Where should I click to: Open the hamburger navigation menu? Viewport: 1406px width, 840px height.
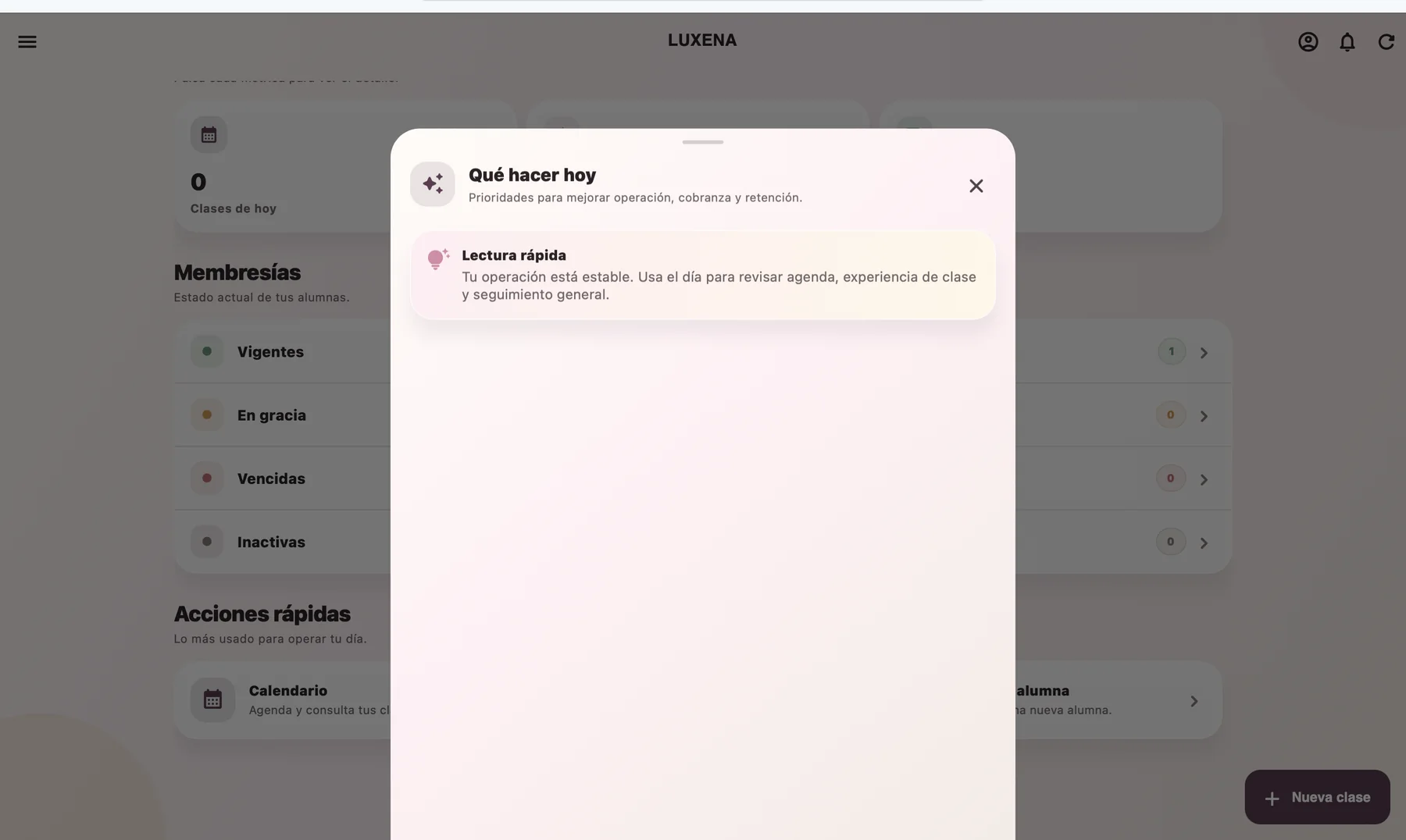click(27, 42)
